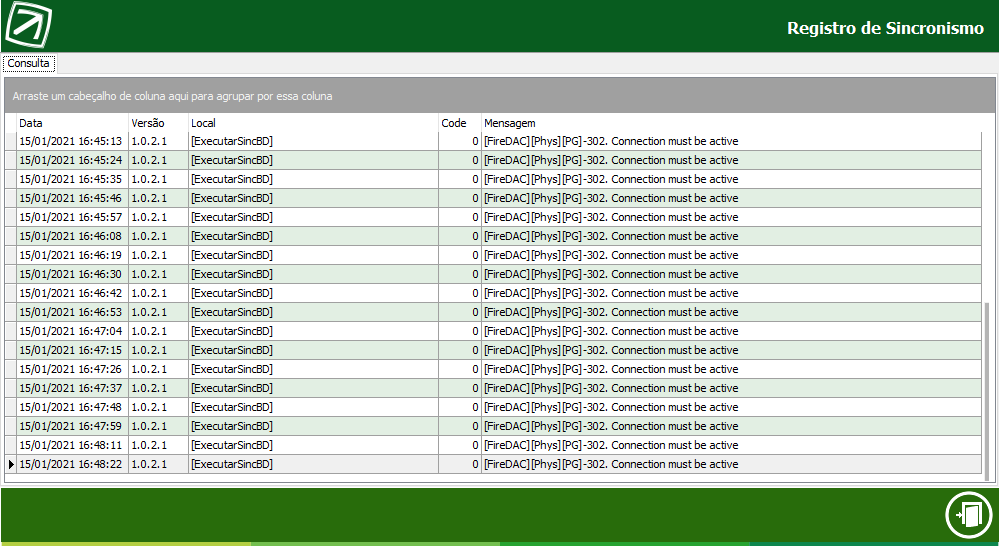Open the Consulta tab
The image size is (999, 546).
(x=29, y=63)
